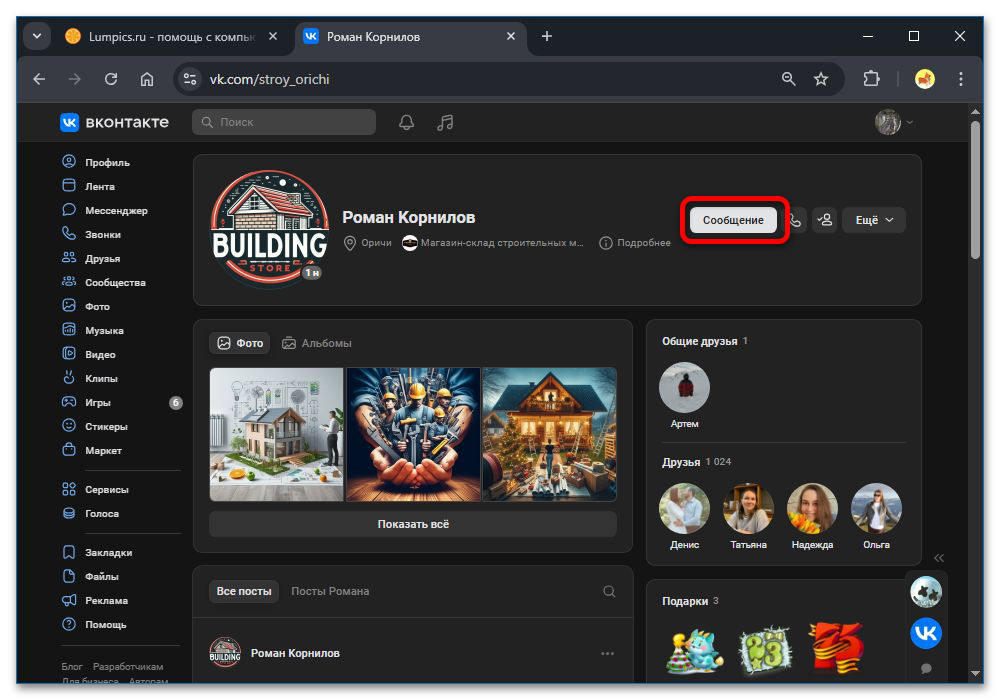The width and height of the screenshot is (1000, 700).
Task: Open Мессенджер from the sidebar
Action: (105, 210)
